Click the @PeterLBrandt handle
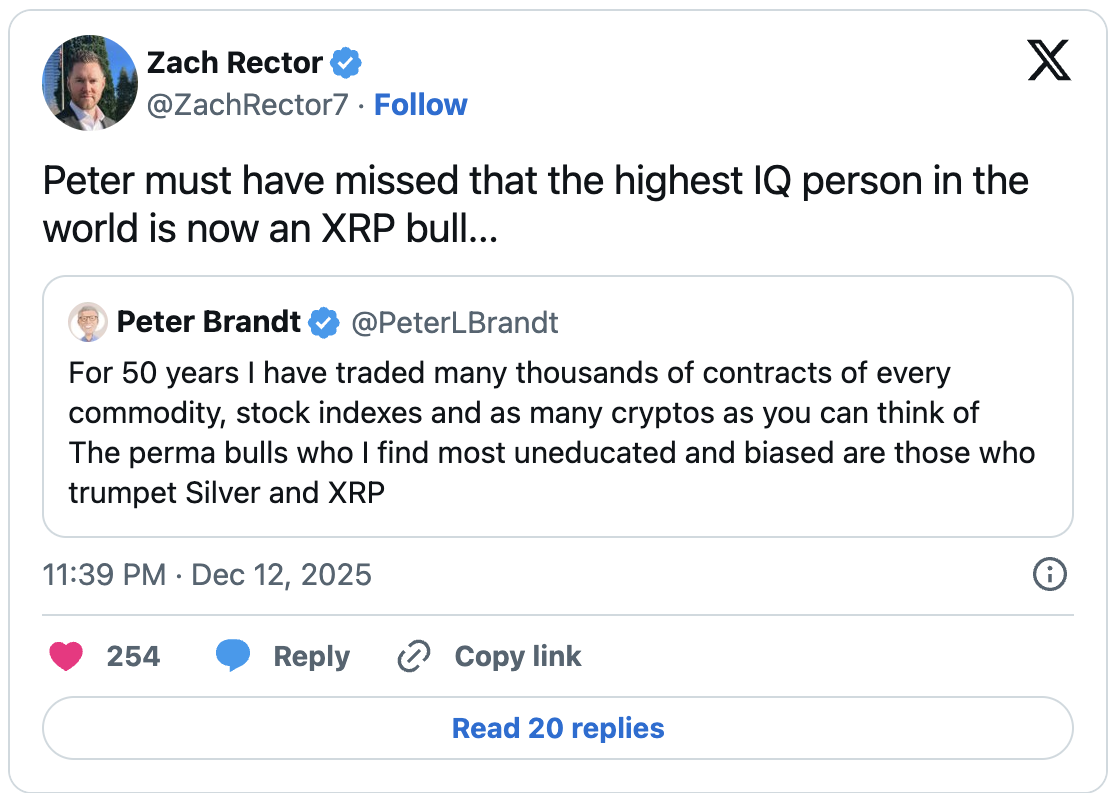The image size is (1114, 808). [454, 322]
